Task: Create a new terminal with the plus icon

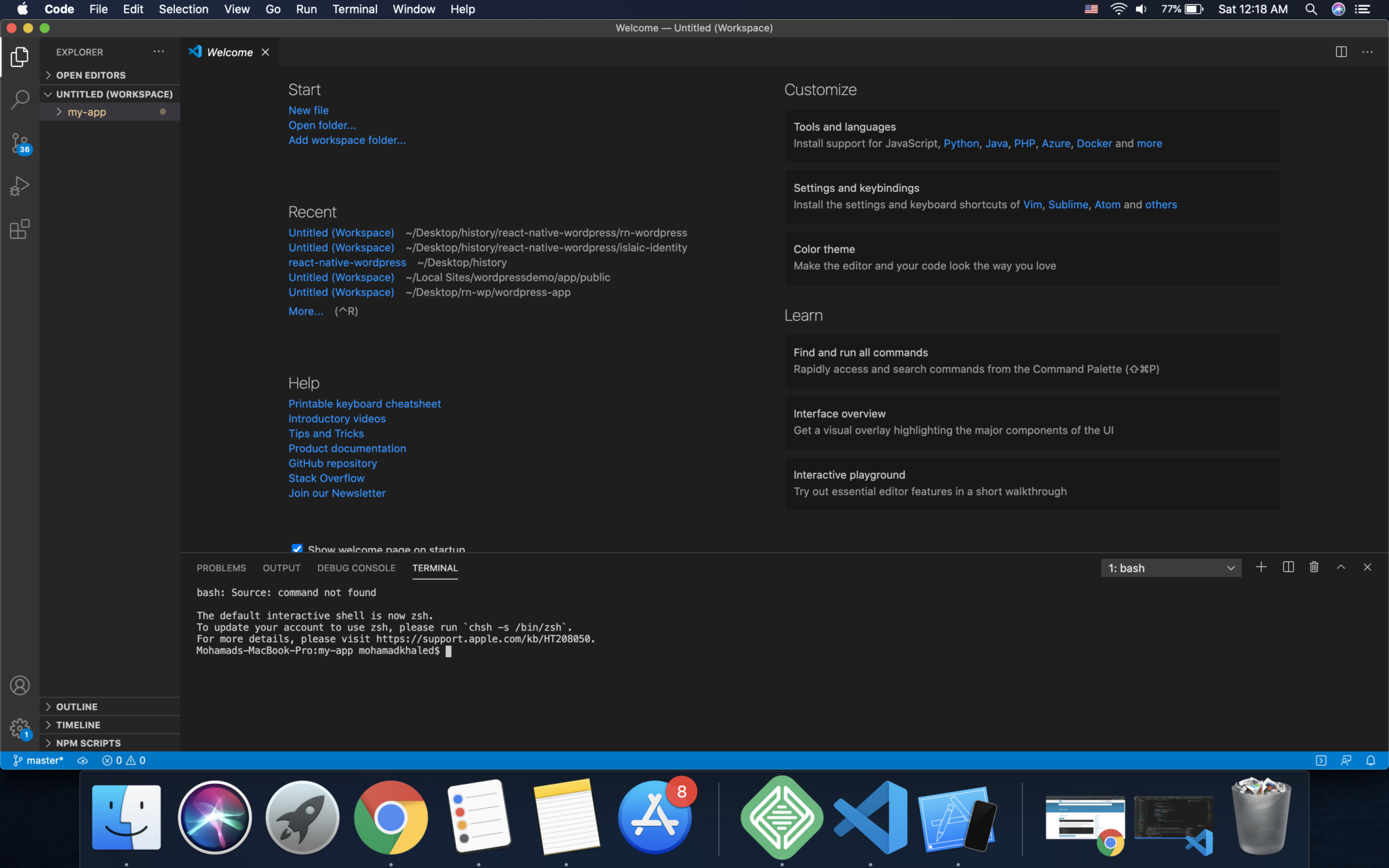Action: pos(1260,567)
